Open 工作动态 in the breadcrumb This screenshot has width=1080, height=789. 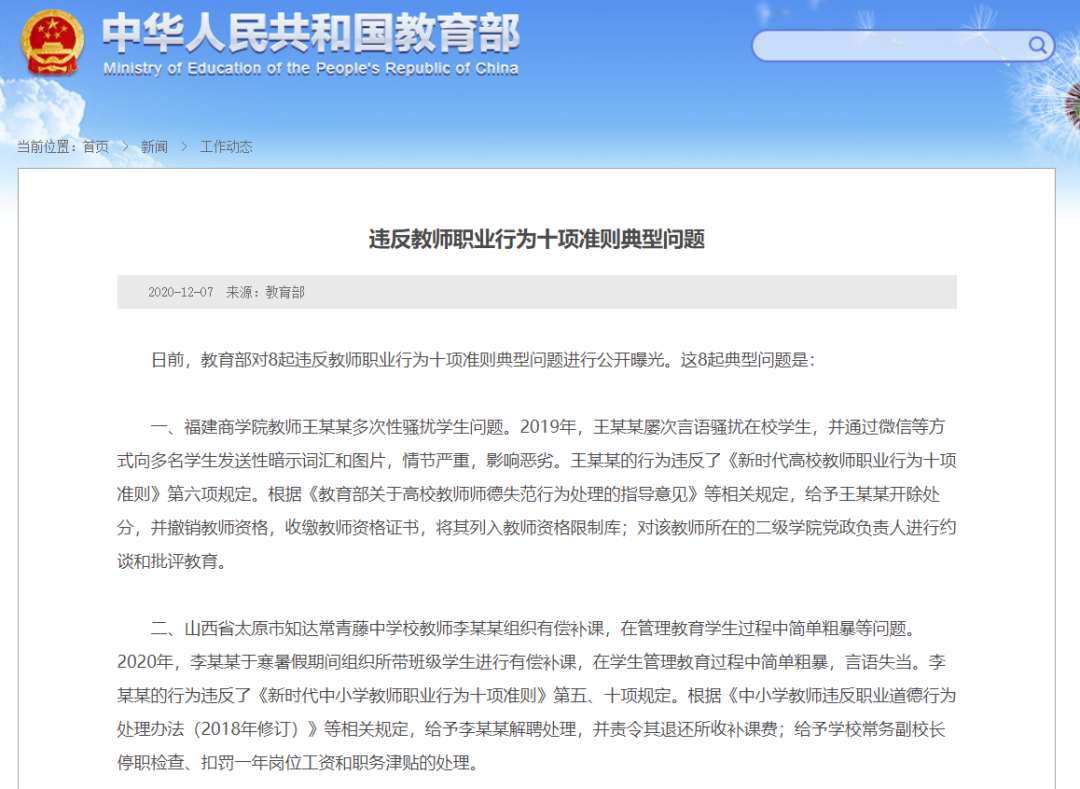226,147
